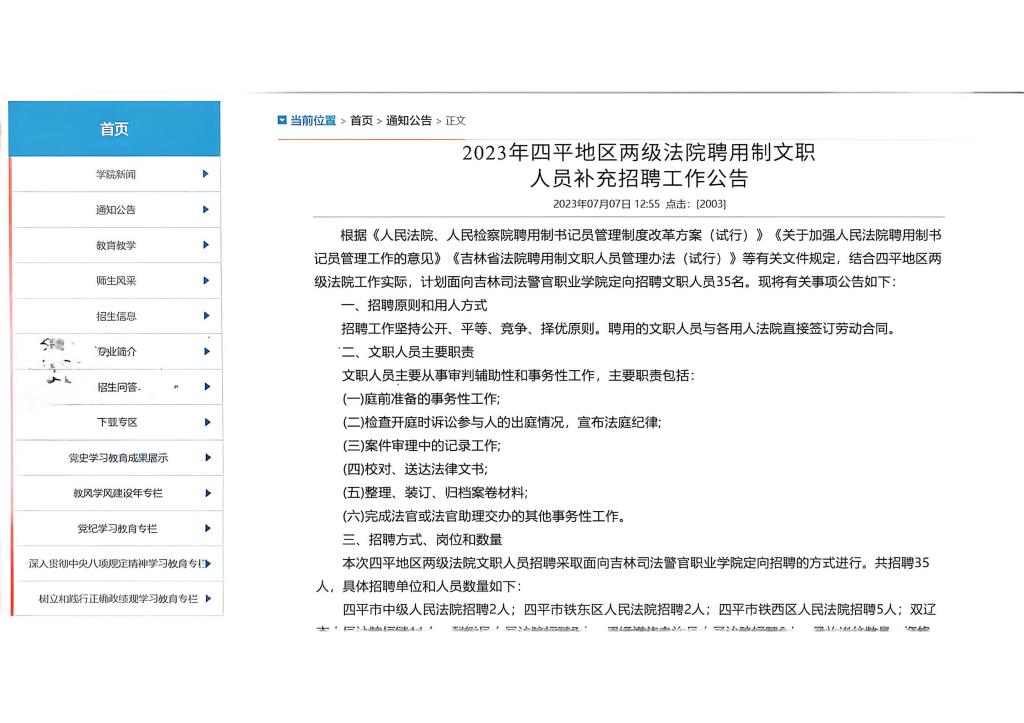This screenshot has width=1024, height=723.
Task: Click line (四)校对、送达法律文书
Action: click(415, 469)
